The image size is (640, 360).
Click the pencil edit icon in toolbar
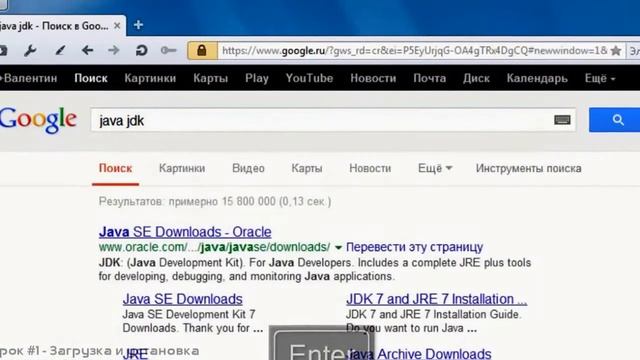60,51
